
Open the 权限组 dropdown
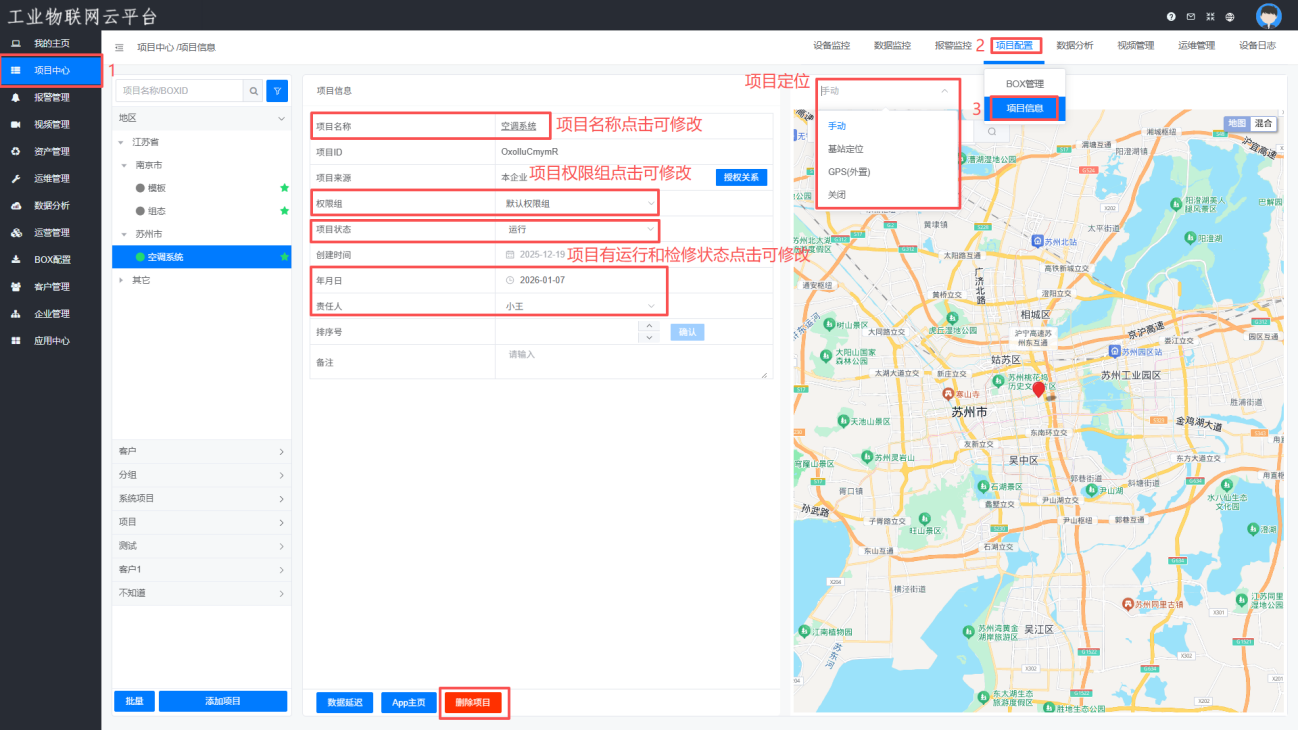tap(579, 203)
